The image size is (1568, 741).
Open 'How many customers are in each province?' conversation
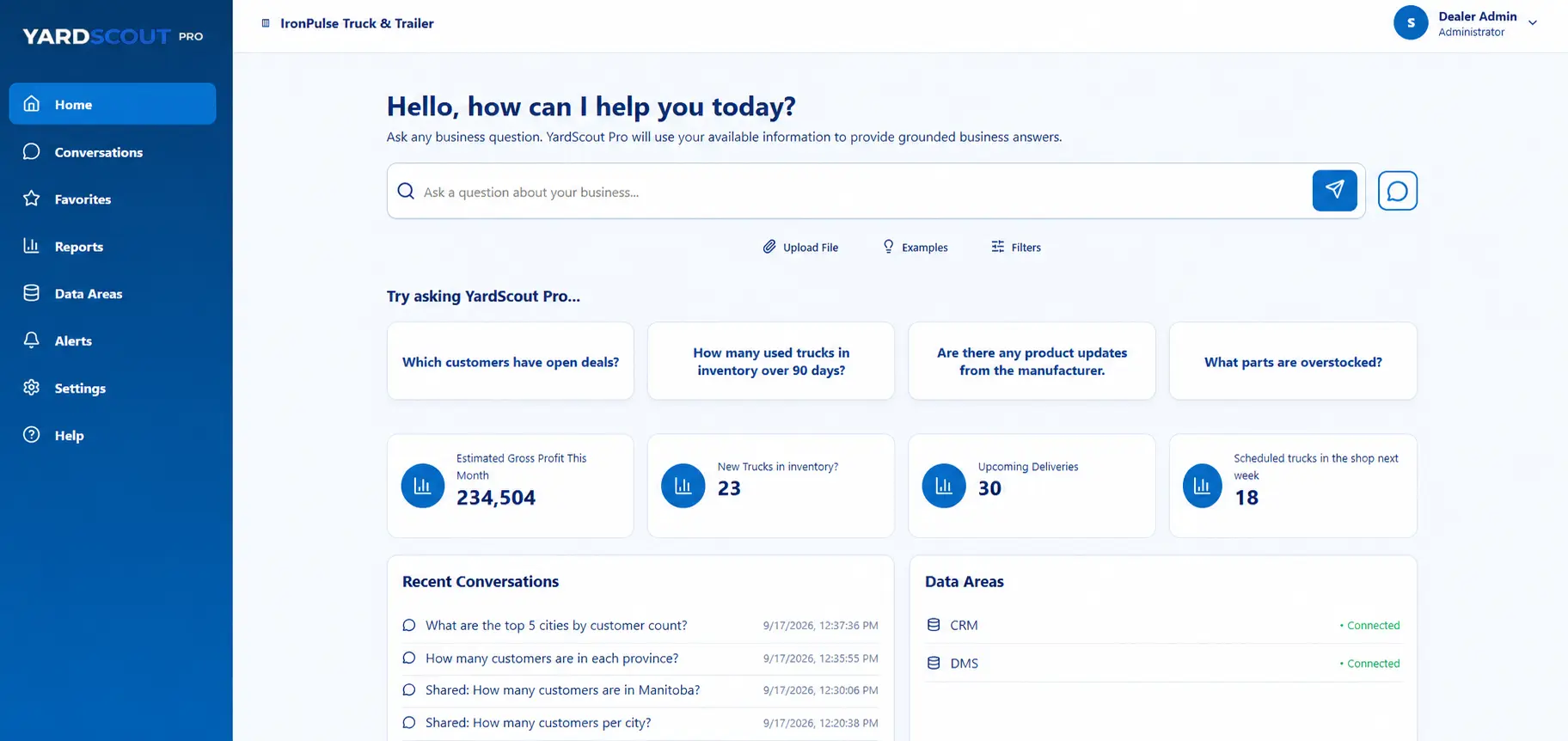tap(640, 658)
